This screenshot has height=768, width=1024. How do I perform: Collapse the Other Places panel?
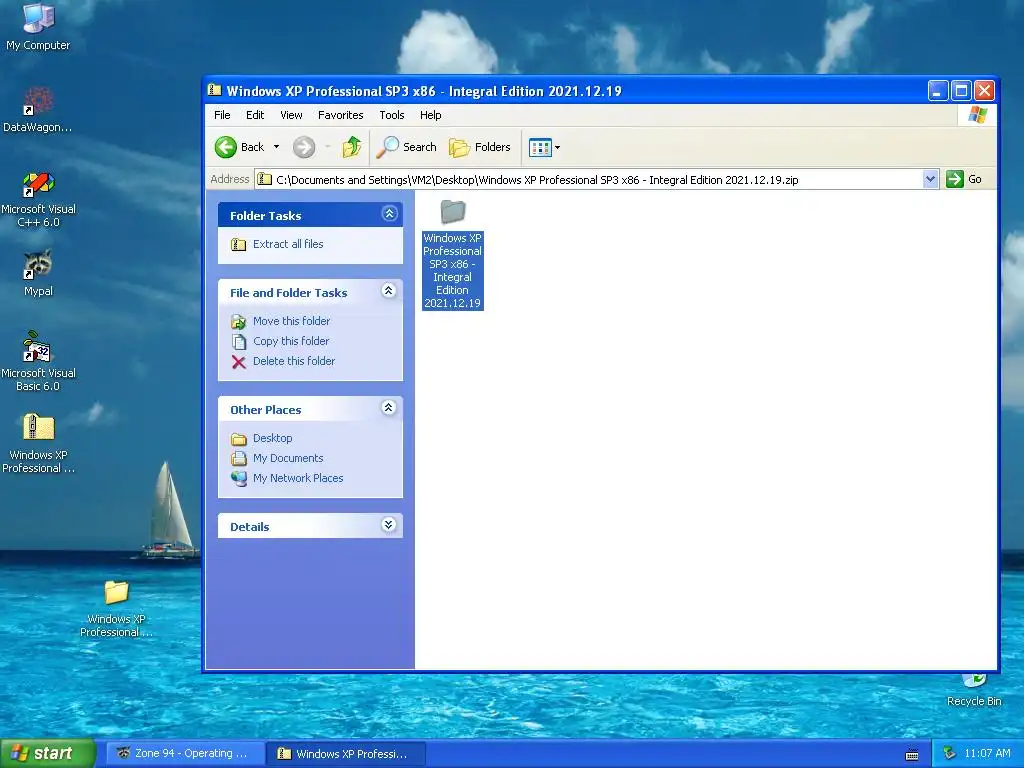click(389, 408)
